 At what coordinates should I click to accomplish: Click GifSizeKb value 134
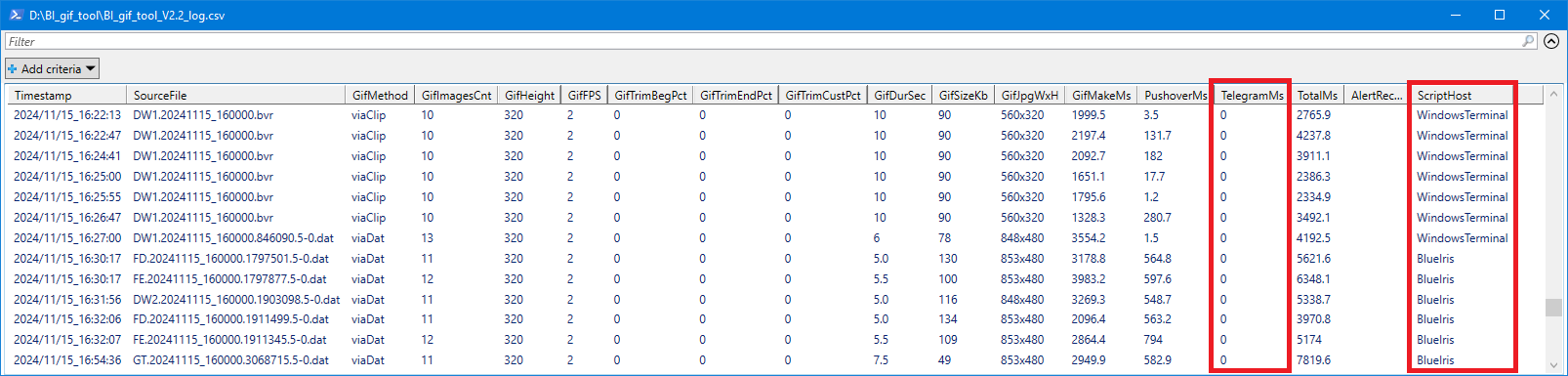948,318
